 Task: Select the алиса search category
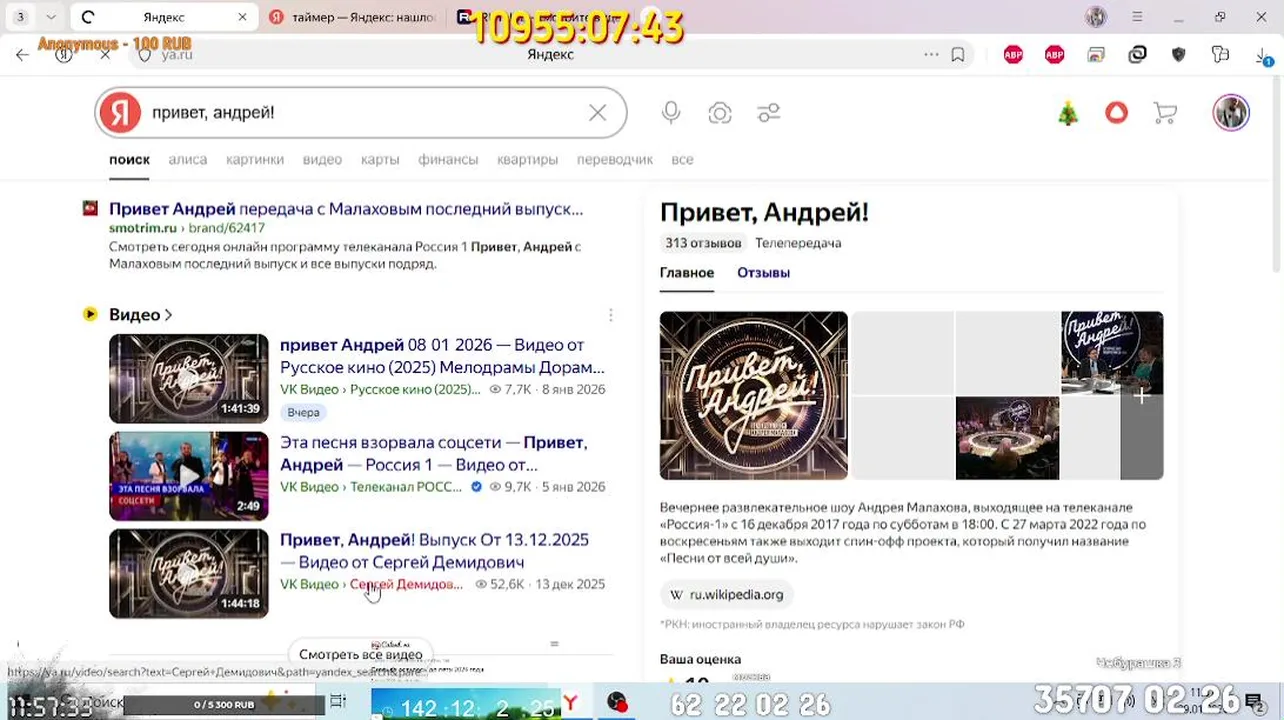188,159
